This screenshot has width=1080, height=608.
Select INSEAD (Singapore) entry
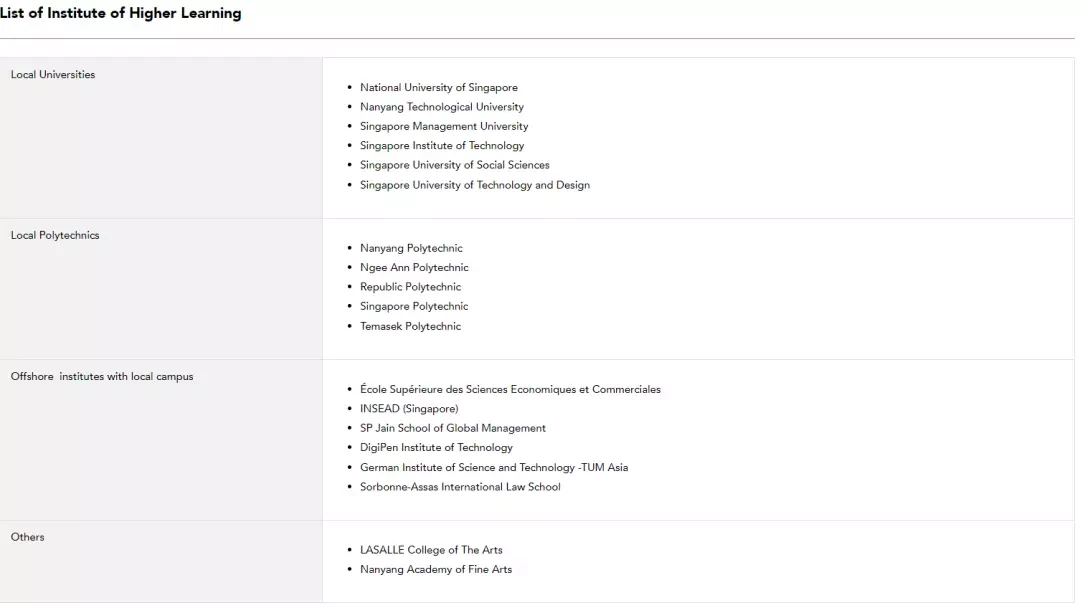coord(409,408)
